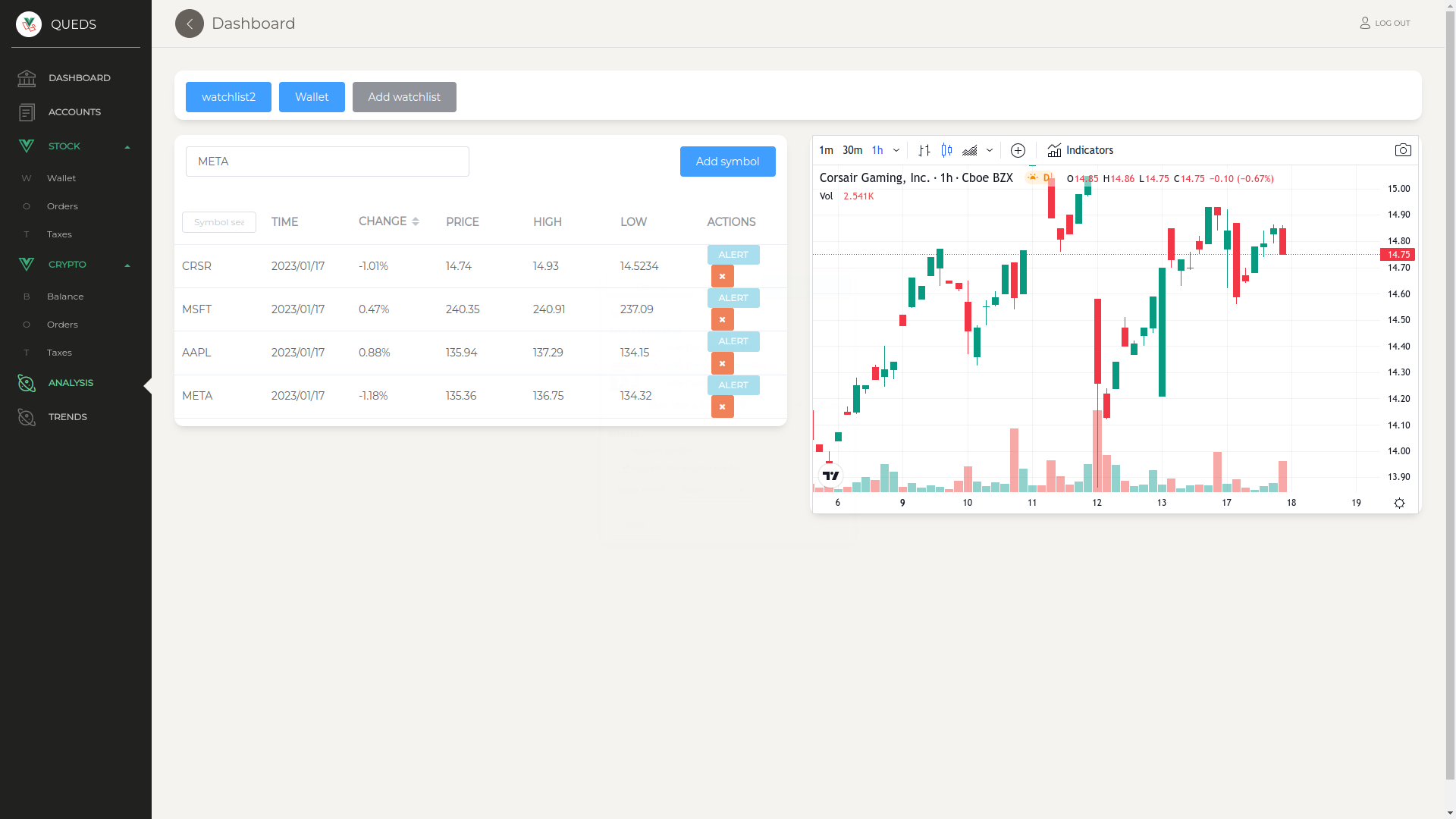Select the candlestick chart style icon

pos(946,150)
